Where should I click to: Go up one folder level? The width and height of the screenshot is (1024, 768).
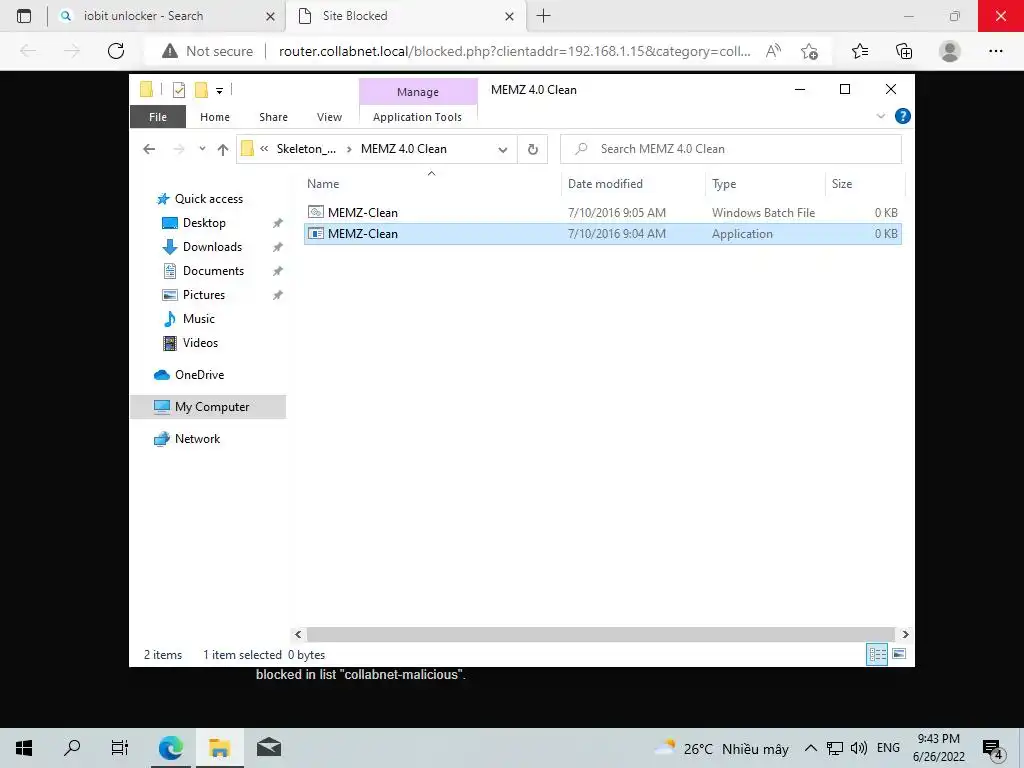pyautogui.click(x=223, y=150)
